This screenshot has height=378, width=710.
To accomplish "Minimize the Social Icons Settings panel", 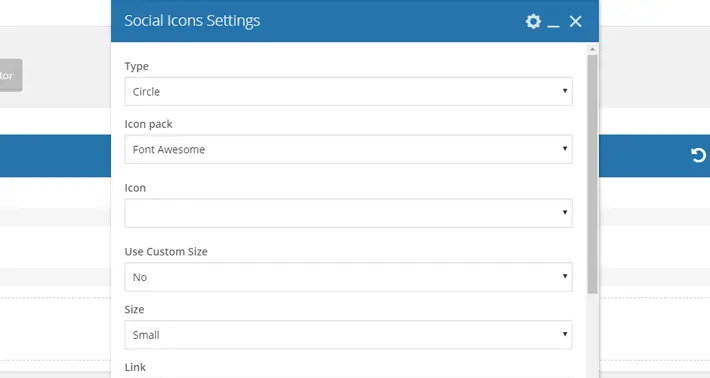I will pyautogui.click(x=553, y=23).
